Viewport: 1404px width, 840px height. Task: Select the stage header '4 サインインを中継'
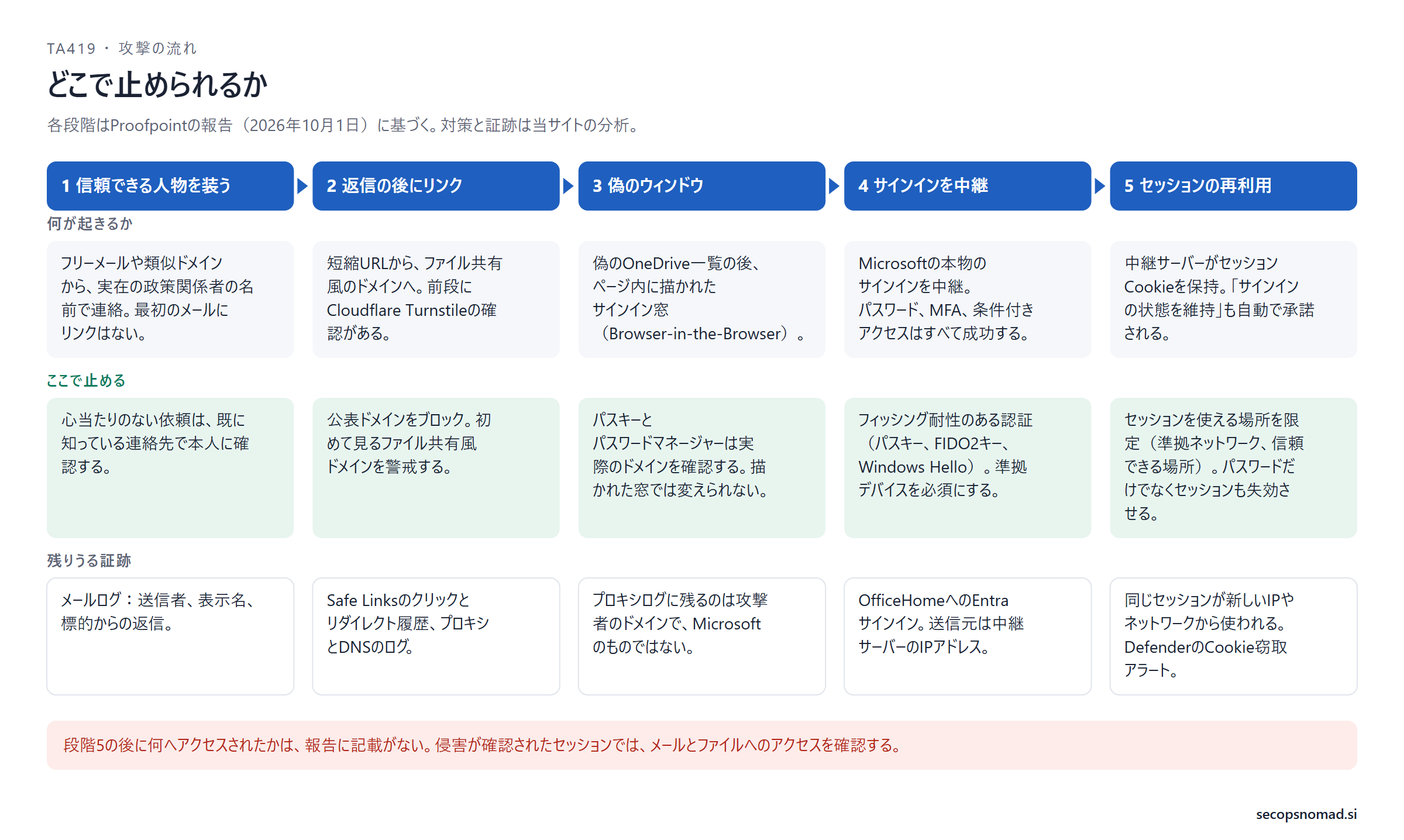pyautogui.click(x=968, y=185)
